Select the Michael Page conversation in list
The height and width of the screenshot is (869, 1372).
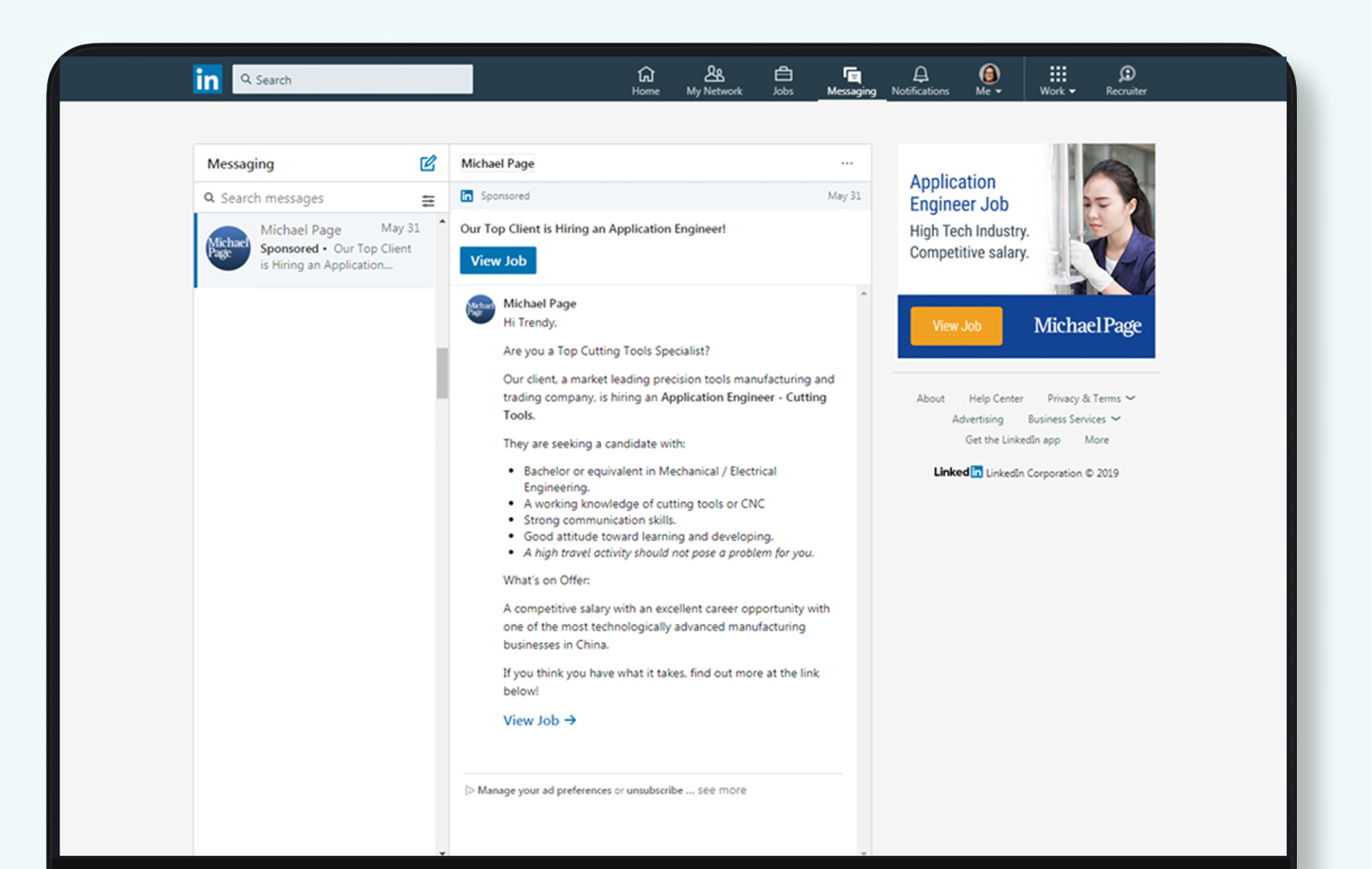(x=315, y=250)
